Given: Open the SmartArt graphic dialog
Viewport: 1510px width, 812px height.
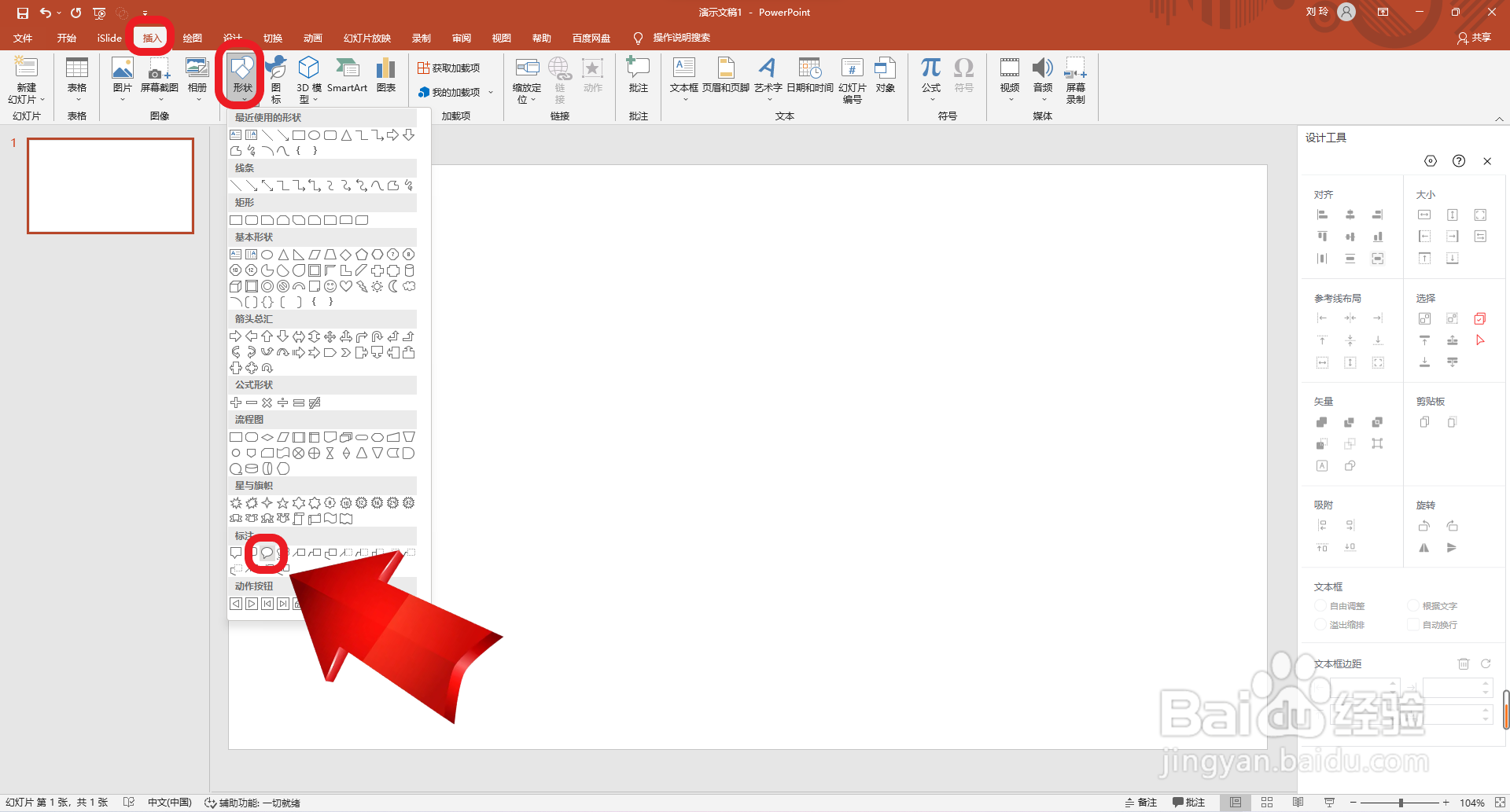Looking at the screenshot, I should [x=347, y=75].
